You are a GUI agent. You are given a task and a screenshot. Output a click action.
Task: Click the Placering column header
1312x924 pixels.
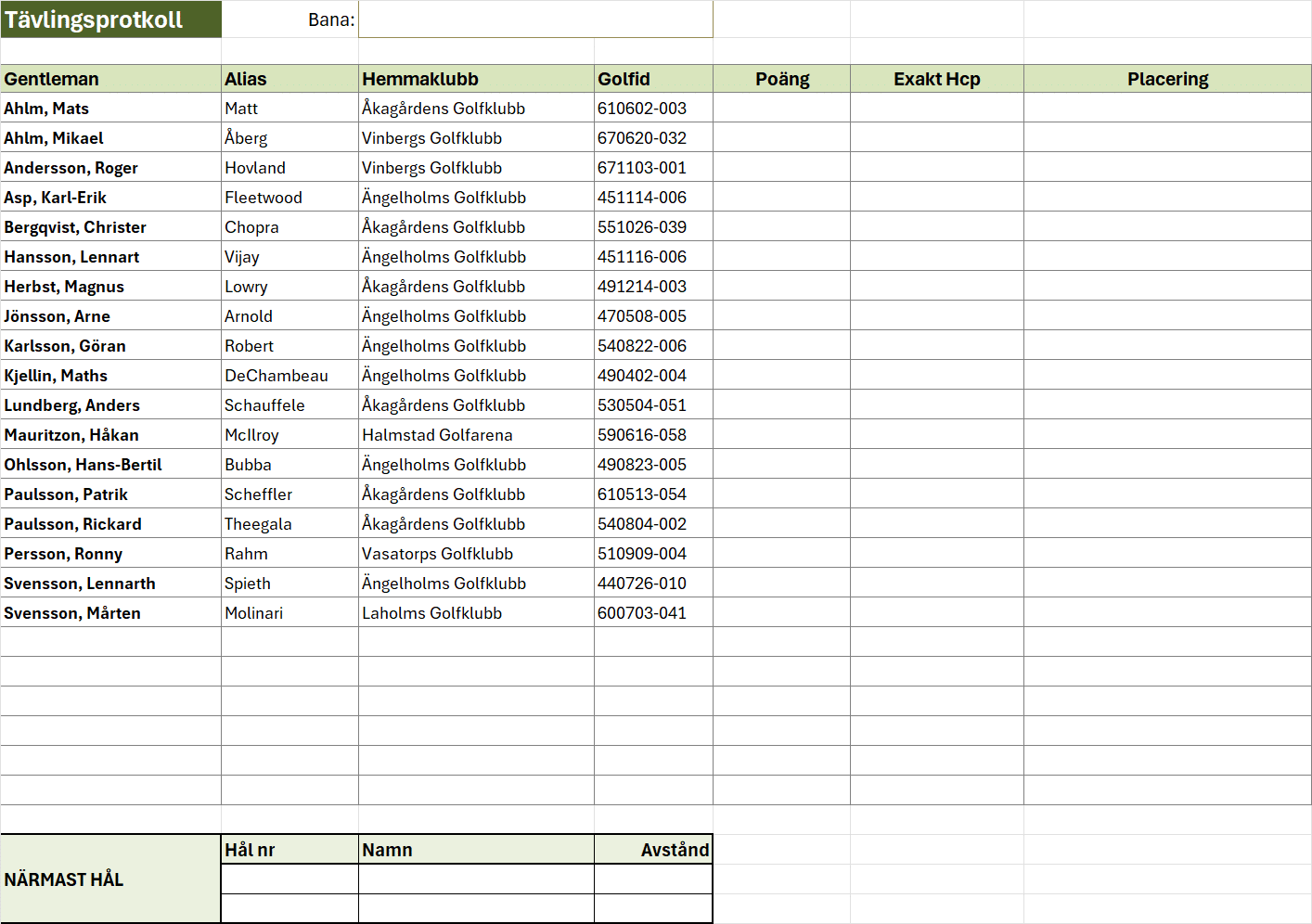tap(1167, 79)
